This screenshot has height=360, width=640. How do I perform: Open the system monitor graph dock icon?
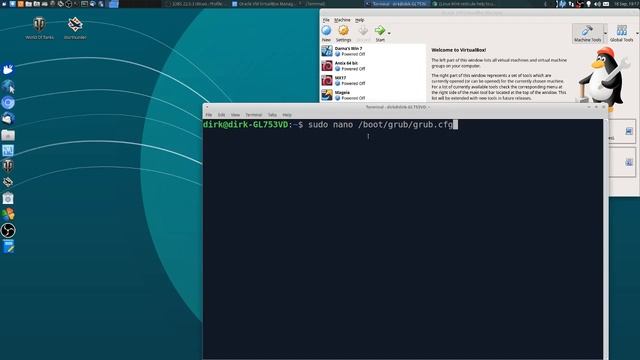pos(8,151)
